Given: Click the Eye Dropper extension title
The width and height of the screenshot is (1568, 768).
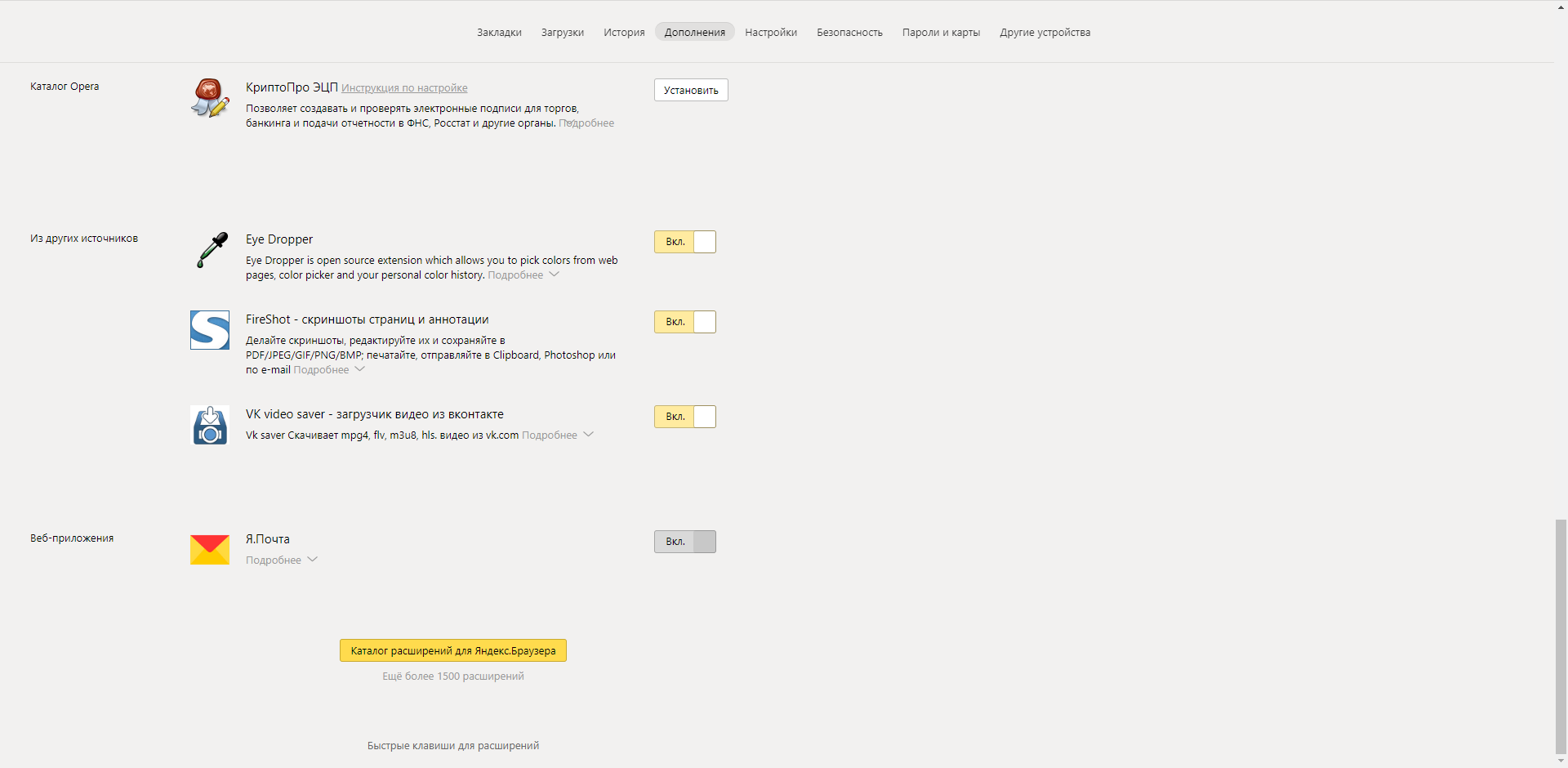Looking at the screenshot, I should [279, 239].
